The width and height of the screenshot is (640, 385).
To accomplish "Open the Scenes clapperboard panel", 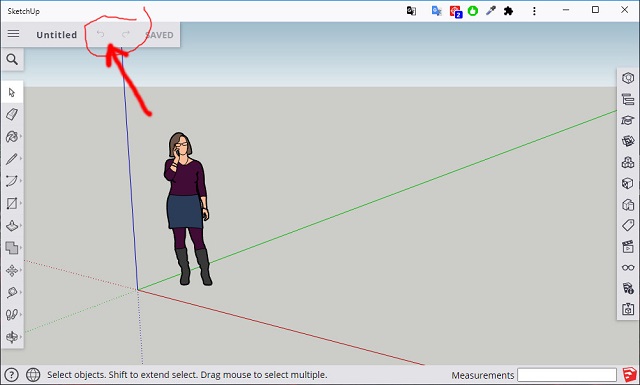I will 628,247.
